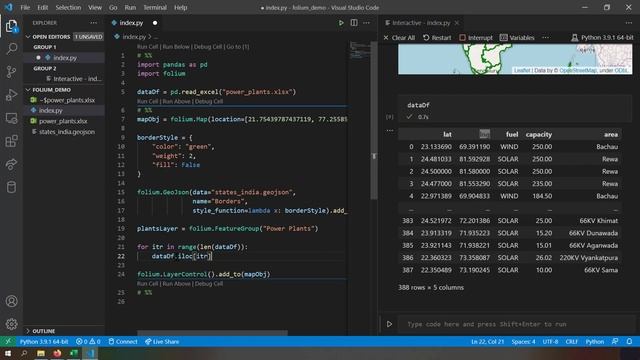Open Remote Explorer view
The width and height of the screenshot is (640, 360).
tap(11, 118)
